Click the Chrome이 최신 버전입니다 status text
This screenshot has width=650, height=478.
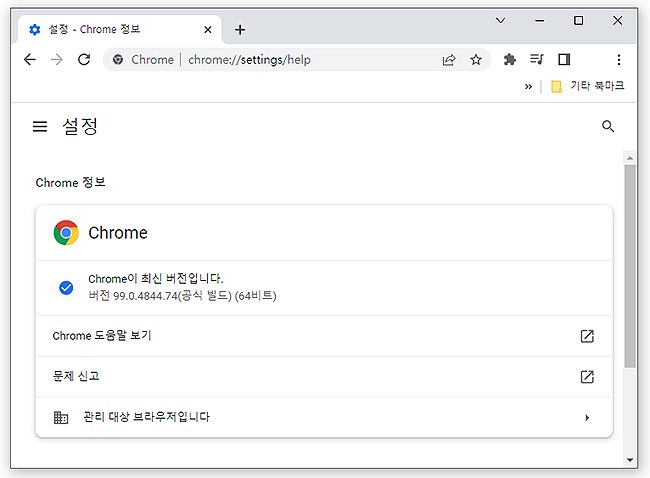(155, 278)
